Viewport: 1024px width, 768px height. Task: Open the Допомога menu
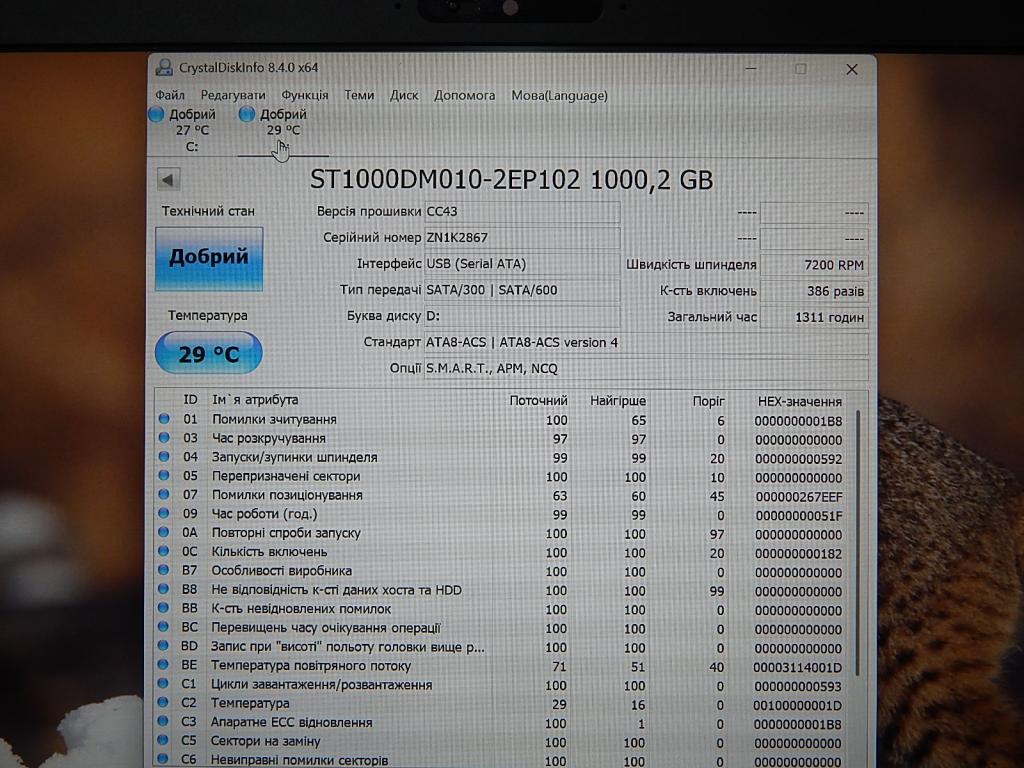(464, 96)
